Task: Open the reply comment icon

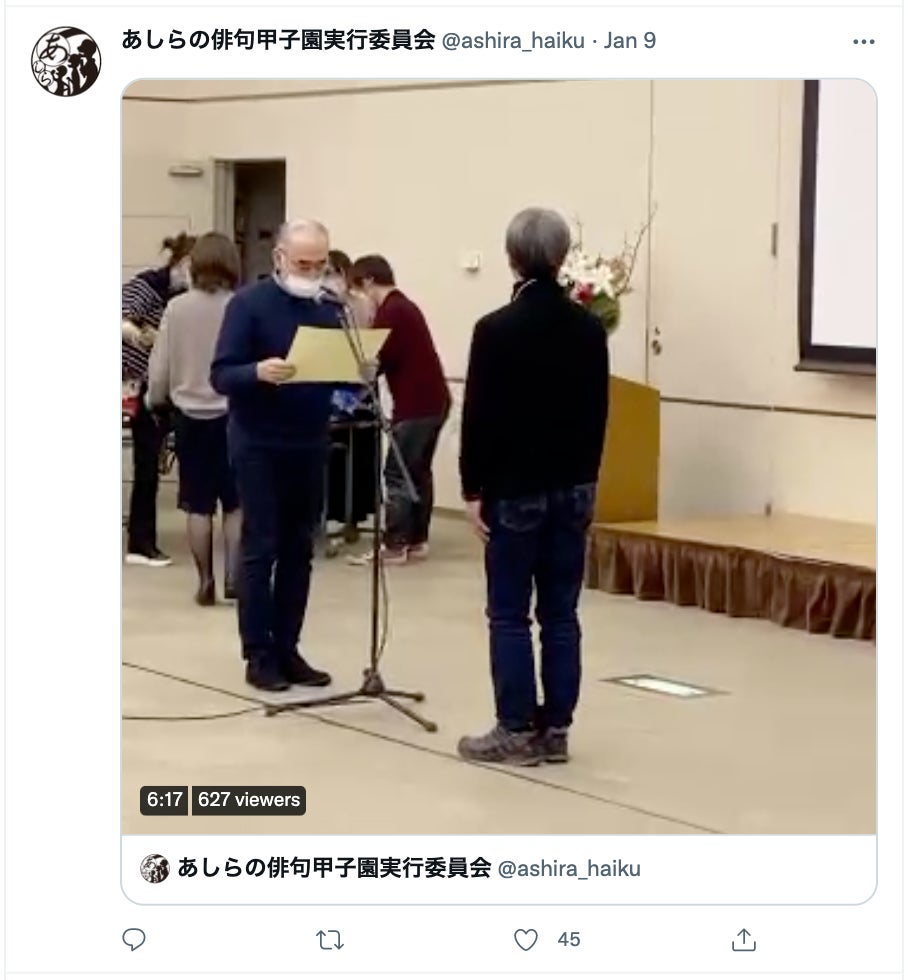Action: tap(133, 939)
